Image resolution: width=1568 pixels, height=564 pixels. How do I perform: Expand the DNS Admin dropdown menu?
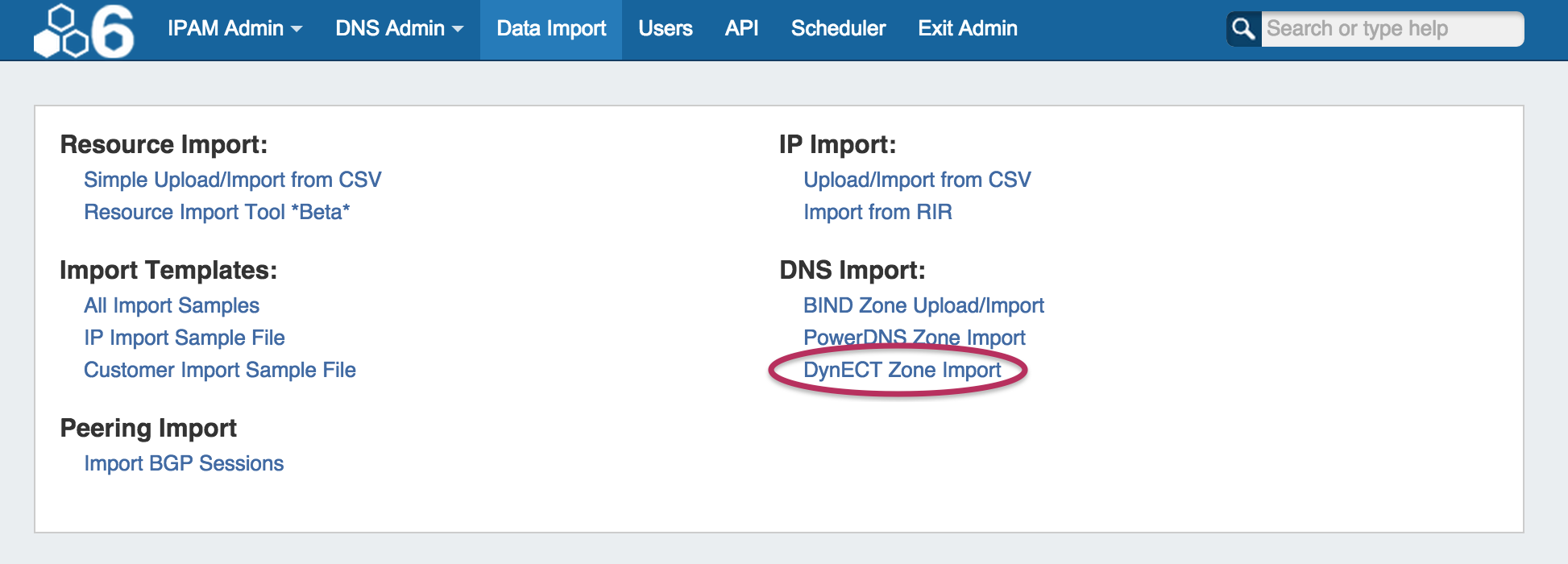click(399, 28)
